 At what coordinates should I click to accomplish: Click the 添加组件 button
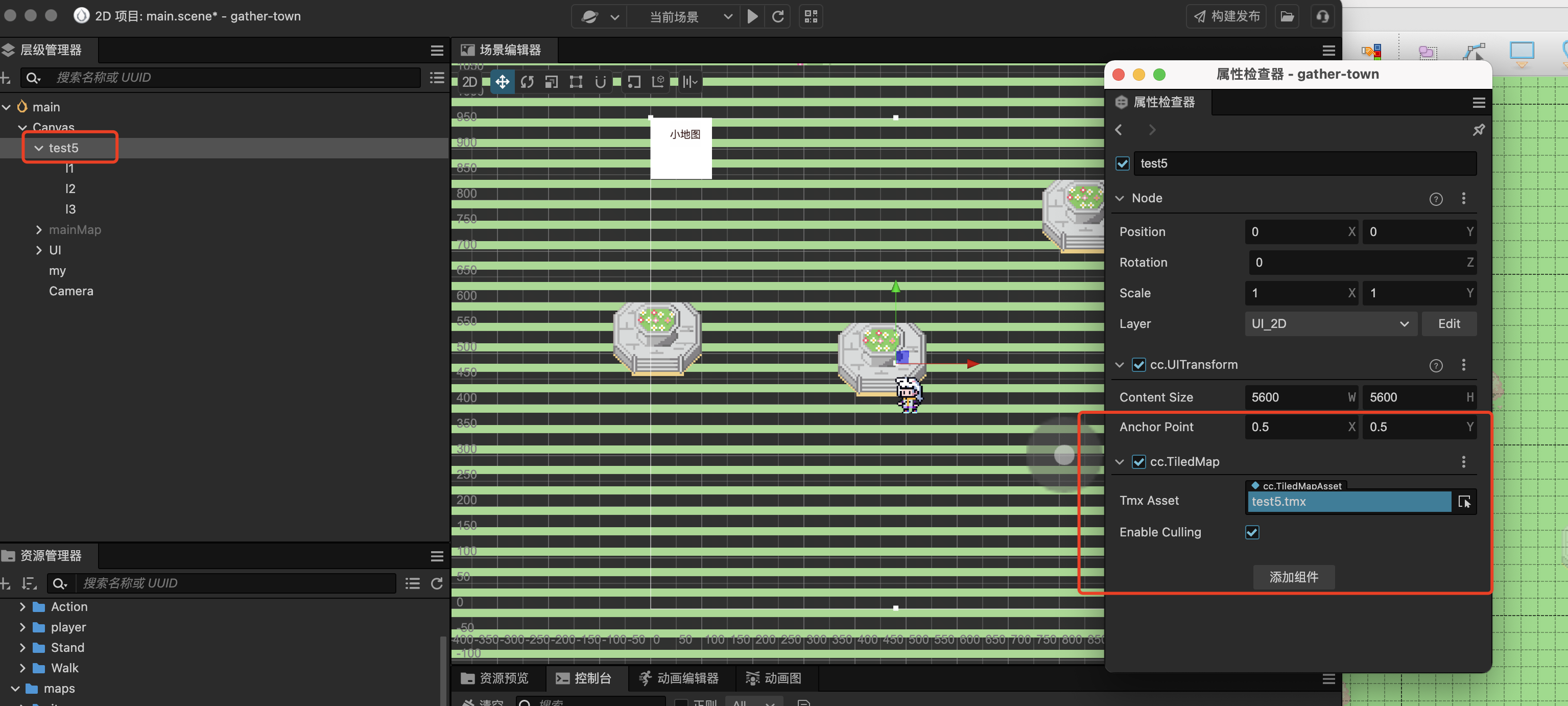click(1294, 576)
